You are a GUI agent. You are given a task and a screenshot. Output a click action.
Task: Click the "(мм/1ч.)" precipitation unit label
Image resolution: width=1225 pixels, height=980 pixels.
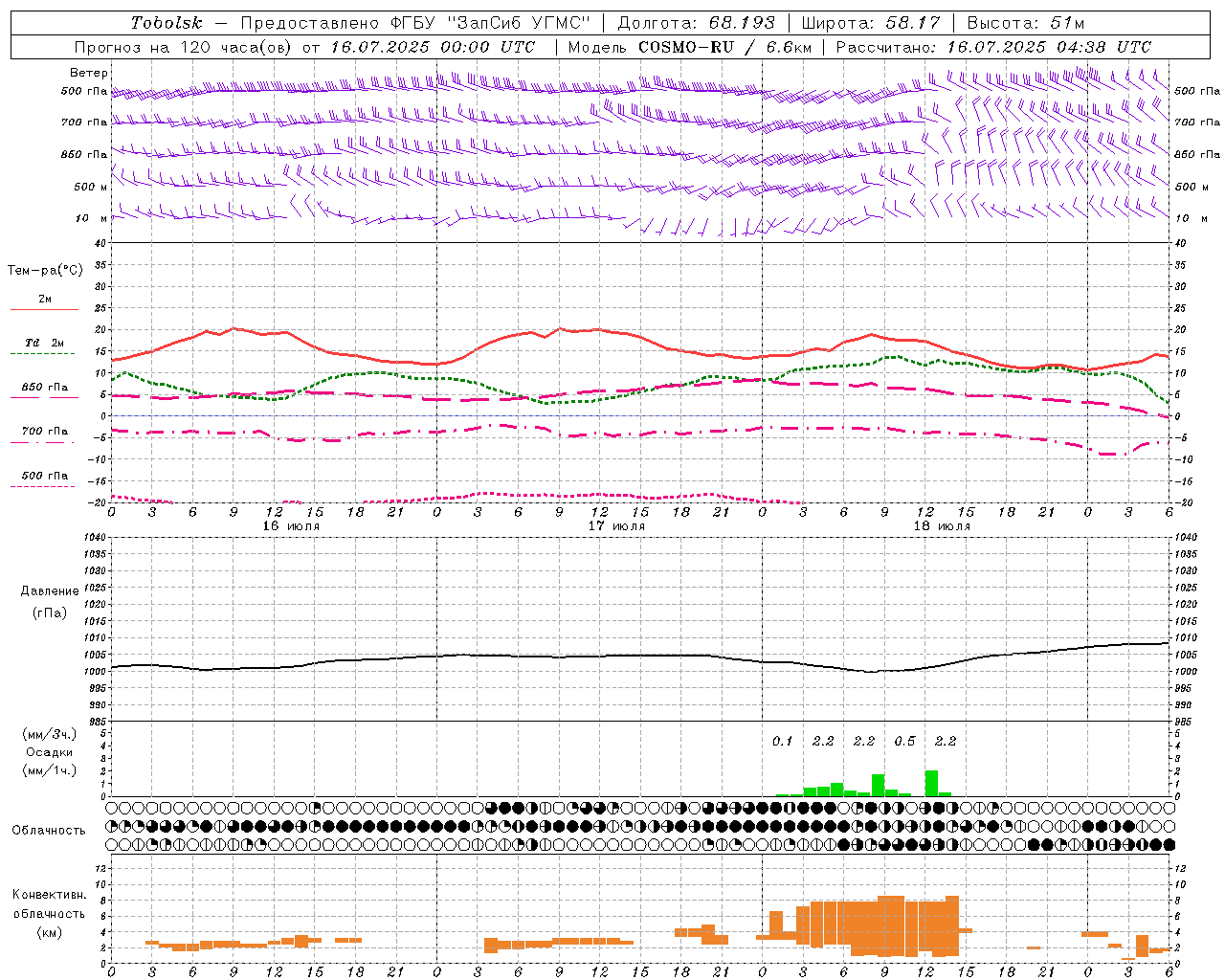coord(51,770)
